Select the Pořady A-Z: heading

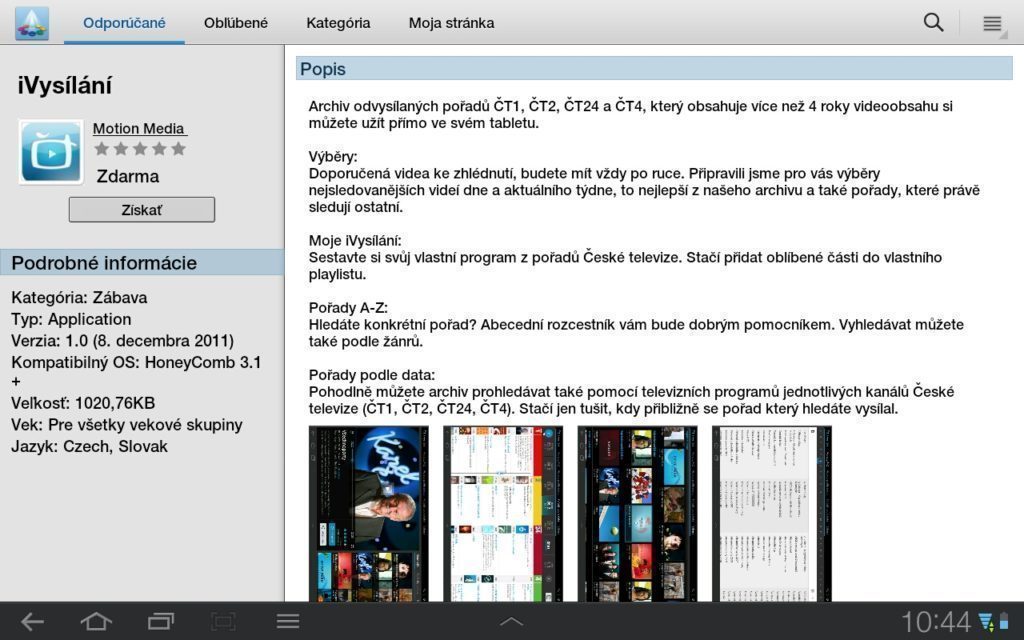tap(349, 308)
